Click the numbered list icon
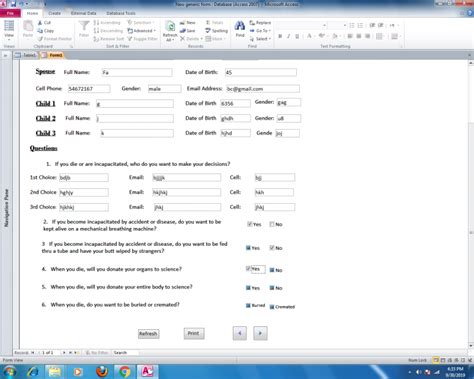 tap(360, 25)
